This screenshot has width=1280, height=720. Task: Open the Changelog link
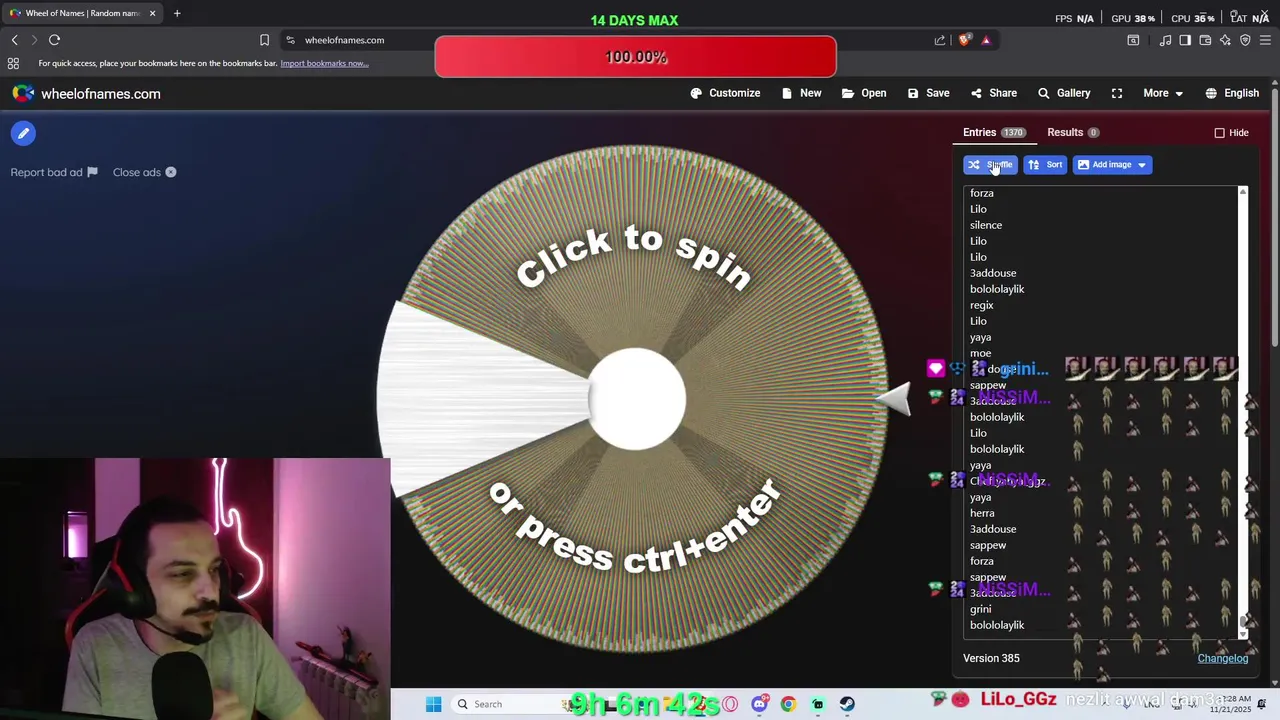[x=1223, y=658]
